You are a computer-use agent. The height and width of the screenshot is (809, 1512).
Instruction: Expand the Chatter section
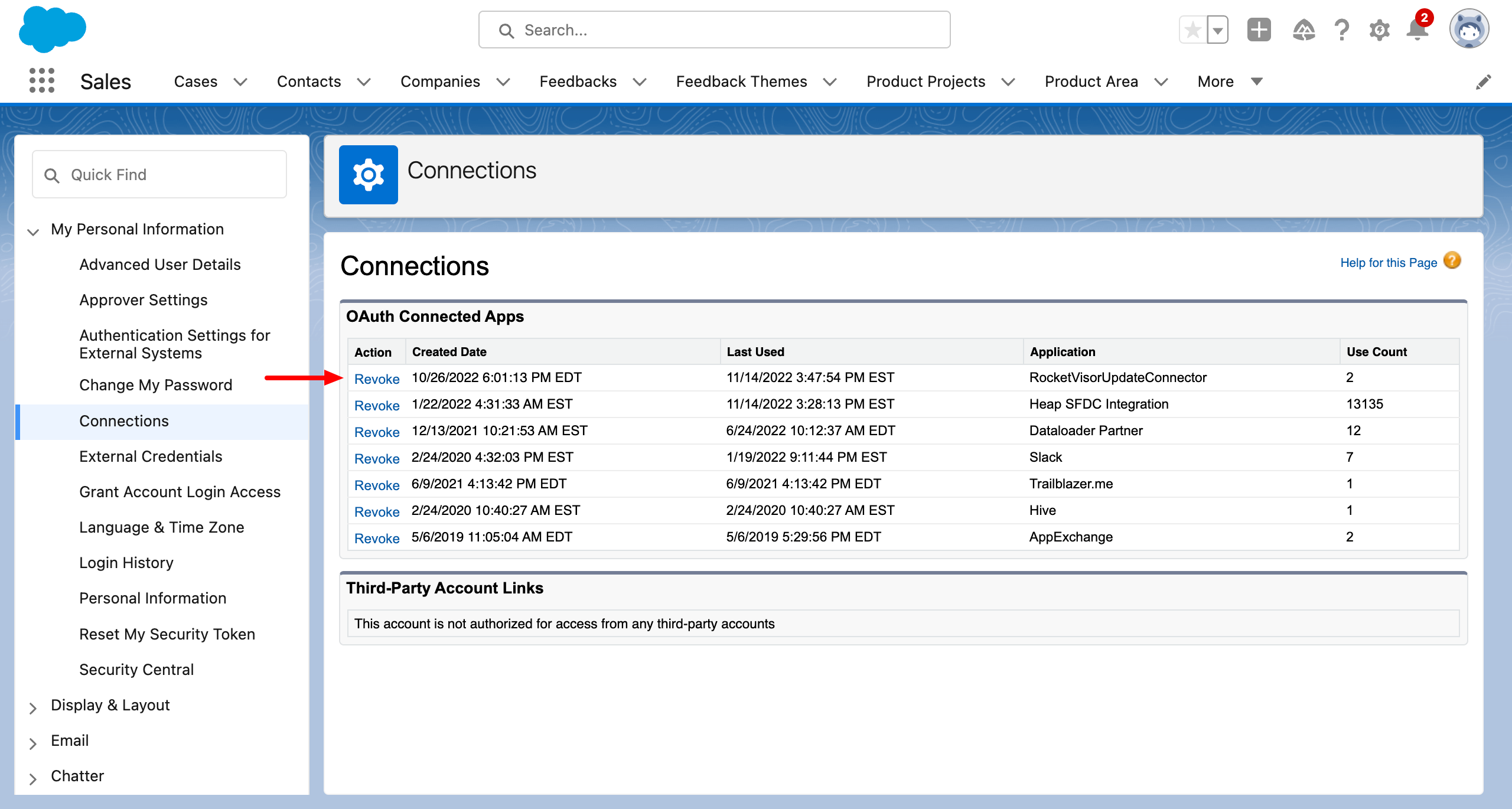[33, 778]
